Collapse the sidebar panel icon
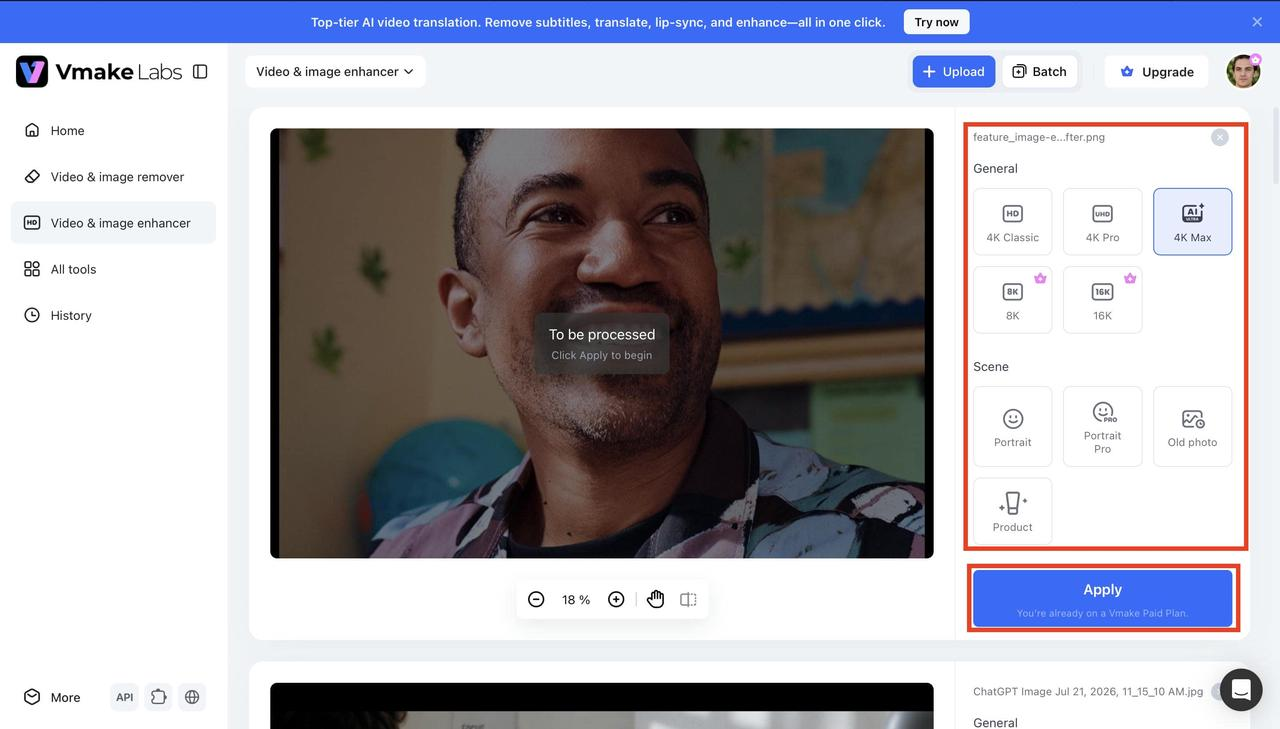This screenshot has height=729, width=1280. click(200, 72)
